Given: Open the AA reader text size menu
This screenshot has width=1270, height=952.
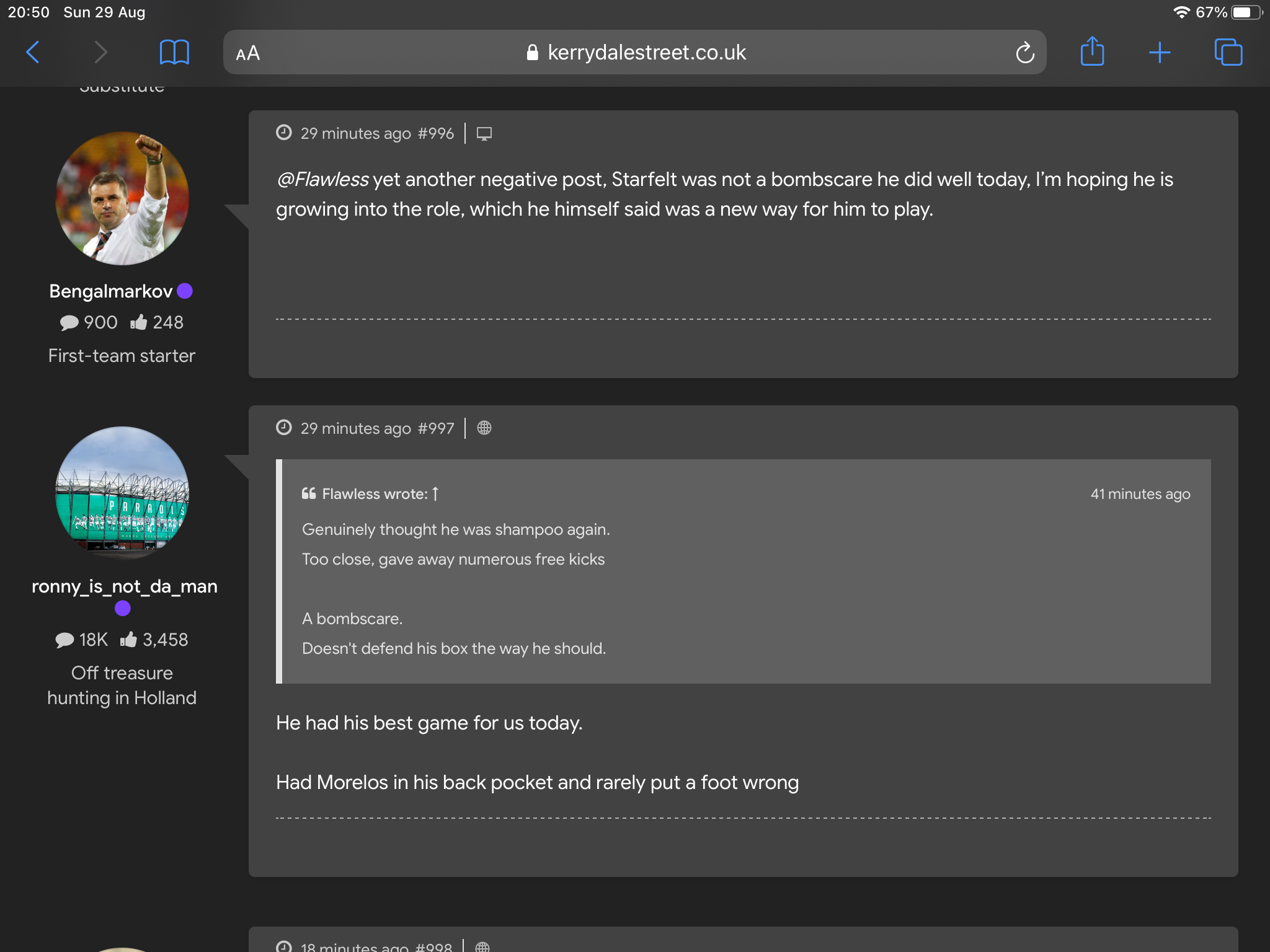Looking at the screenshot, I should tap(248, 53).
